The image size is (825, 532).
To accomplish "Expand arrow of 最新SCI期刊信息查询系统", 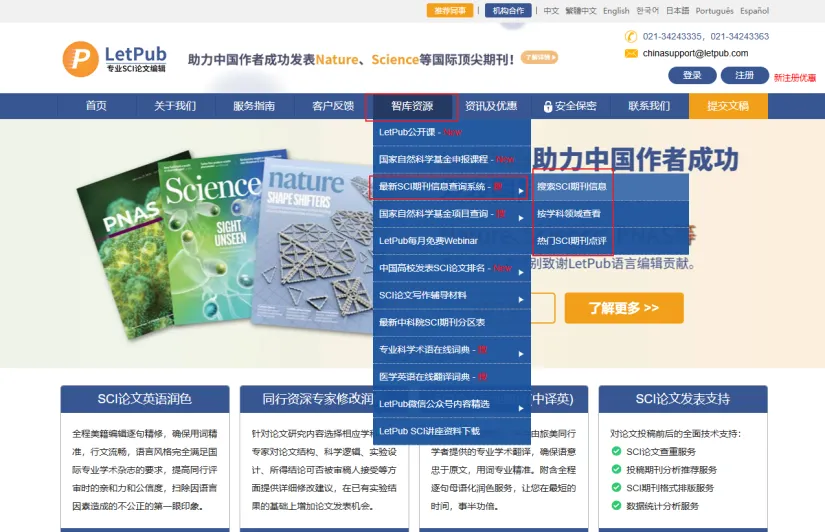I will [x=521, y=190].
